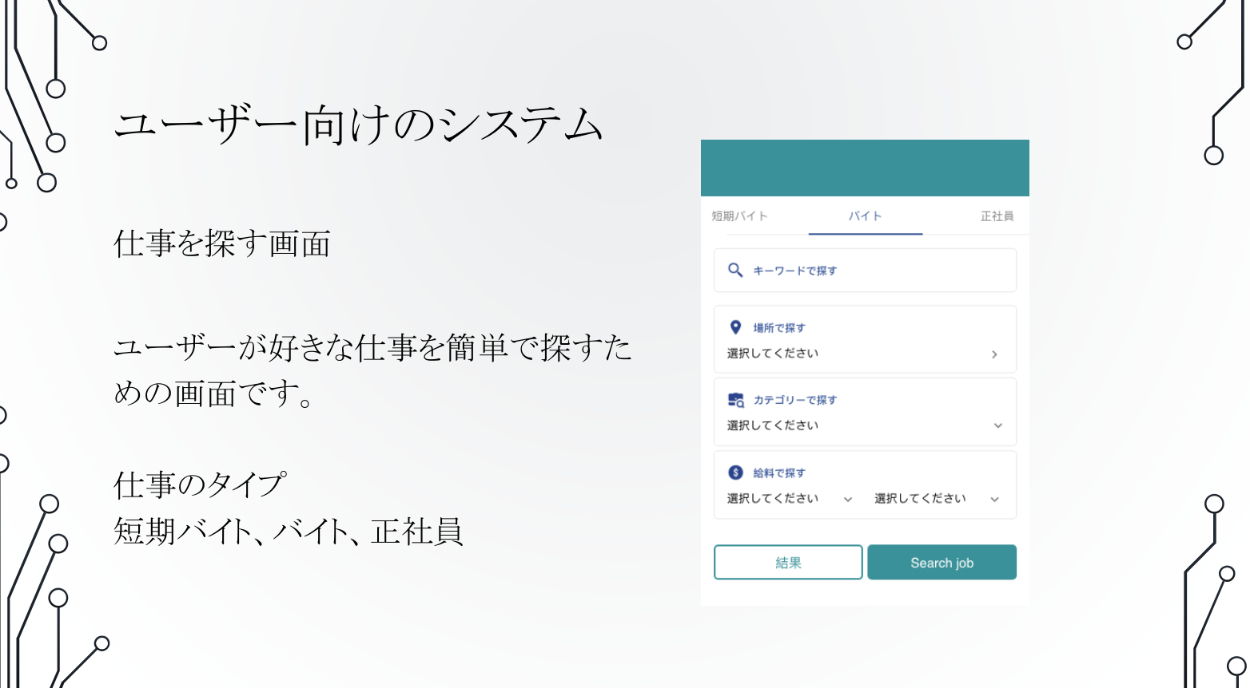
Task: Expand the カテゴリーで探す dropdown chevron
Action: [997, 426]
